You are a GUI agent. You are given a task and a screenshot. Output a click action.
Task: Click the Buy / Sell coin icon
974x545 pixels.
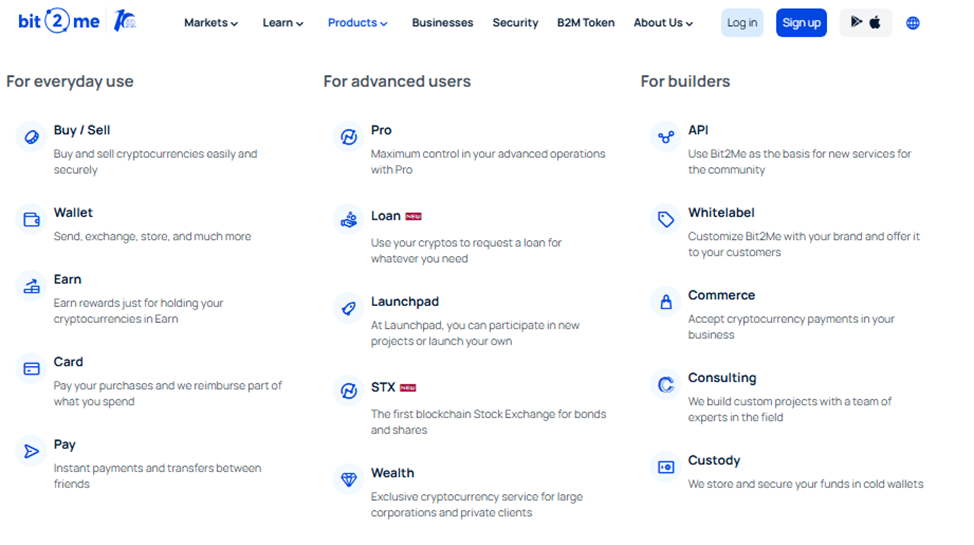31,136
